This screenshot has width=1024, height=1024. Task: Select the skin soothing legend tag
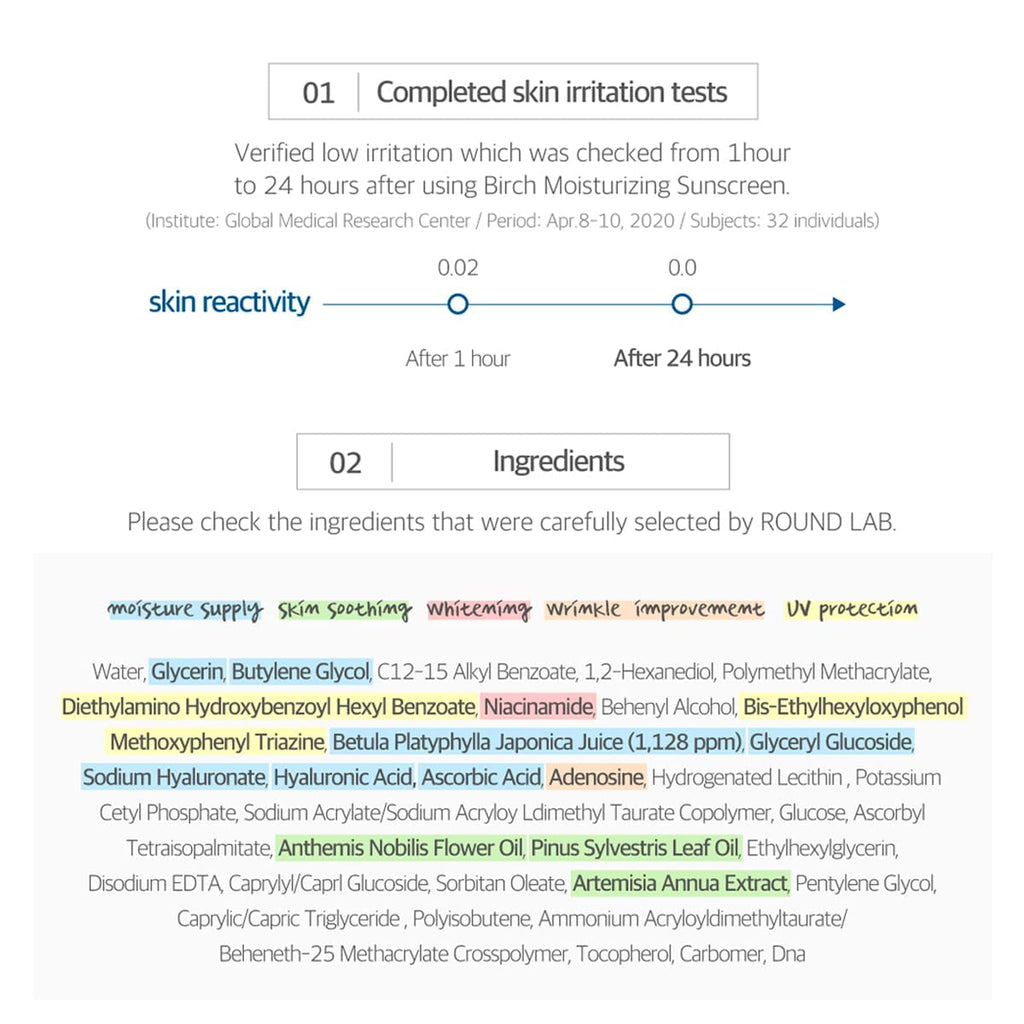pyautogui.click(x=345, y=609)
